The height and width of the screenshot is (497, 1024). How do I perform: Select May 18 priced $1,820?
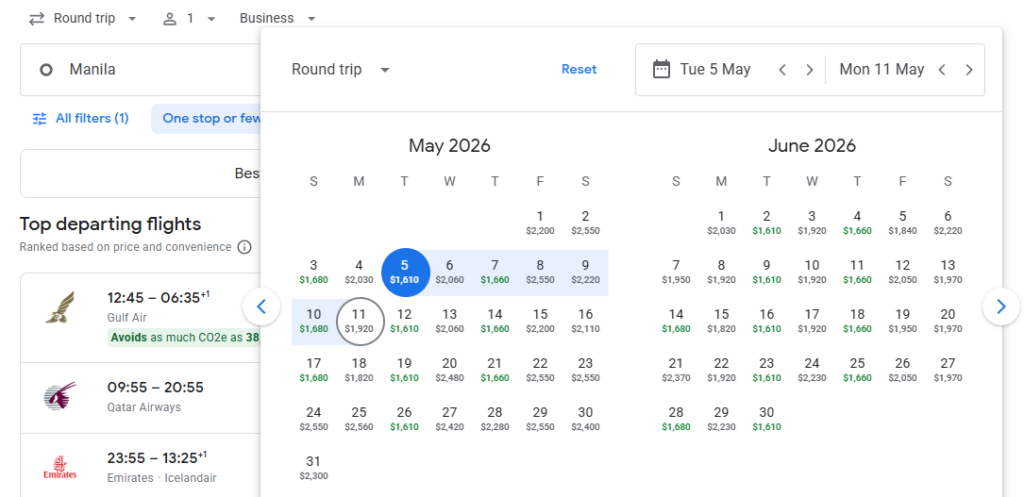[359, 370]
